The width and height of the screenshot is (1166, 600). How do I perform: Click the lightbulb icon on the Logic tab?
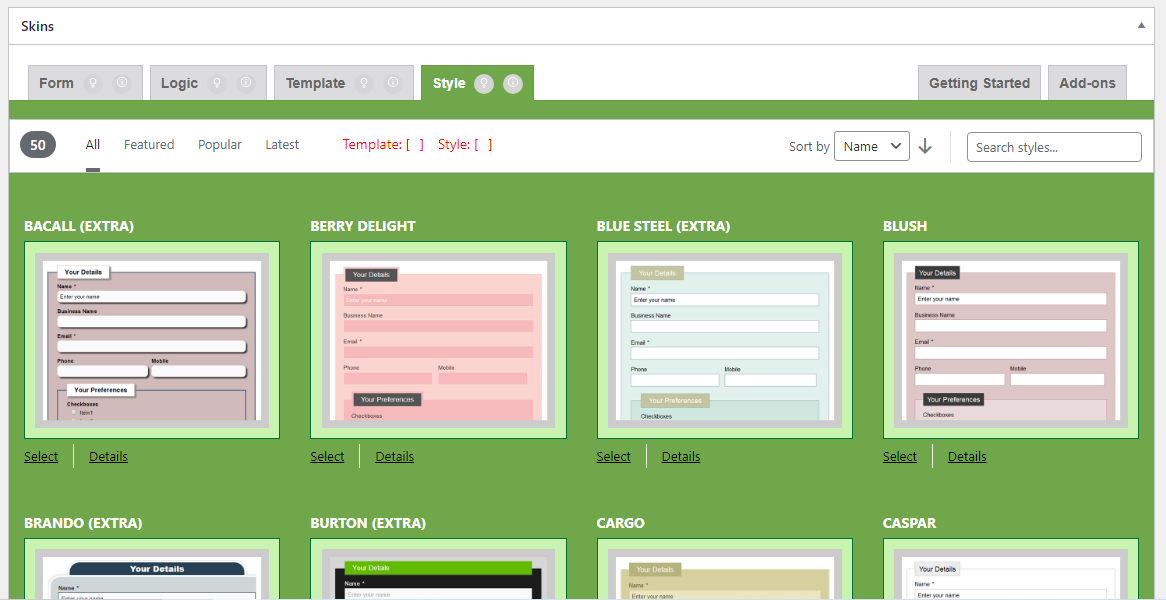[217, 83]
